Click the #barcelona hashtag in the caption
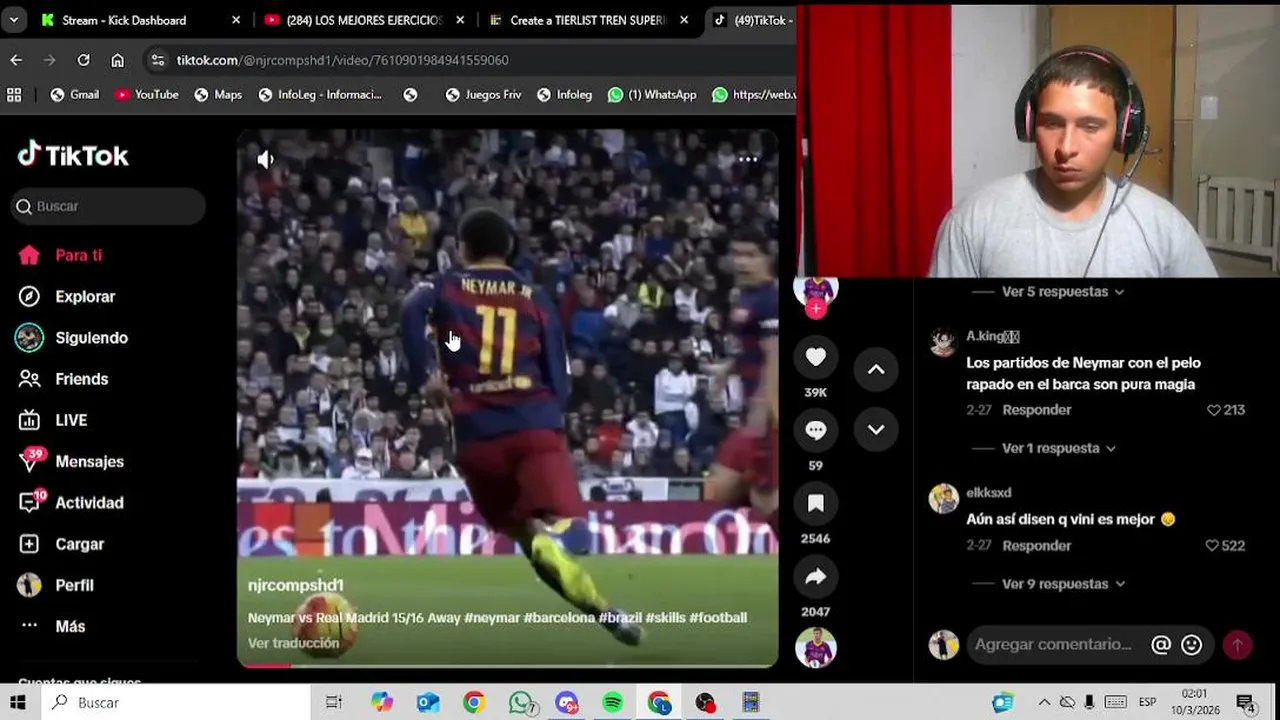 pyautogui.click(x=558, y=618)
